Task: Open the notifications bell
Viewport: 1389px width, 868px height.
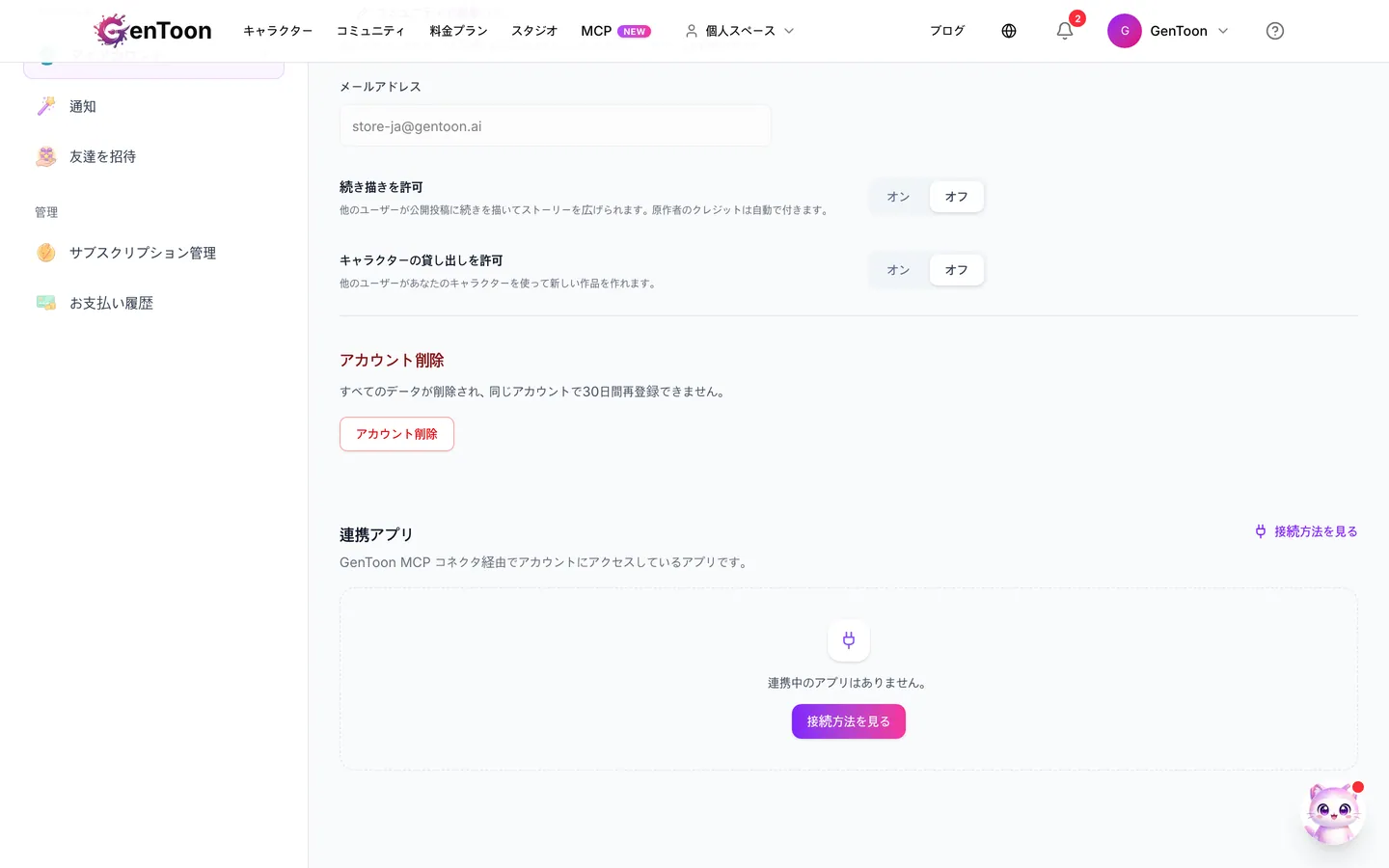Action: (x=1065, y=31)
